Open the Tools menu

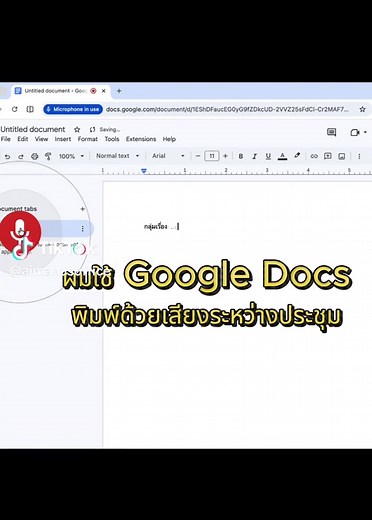coord(112,139)
